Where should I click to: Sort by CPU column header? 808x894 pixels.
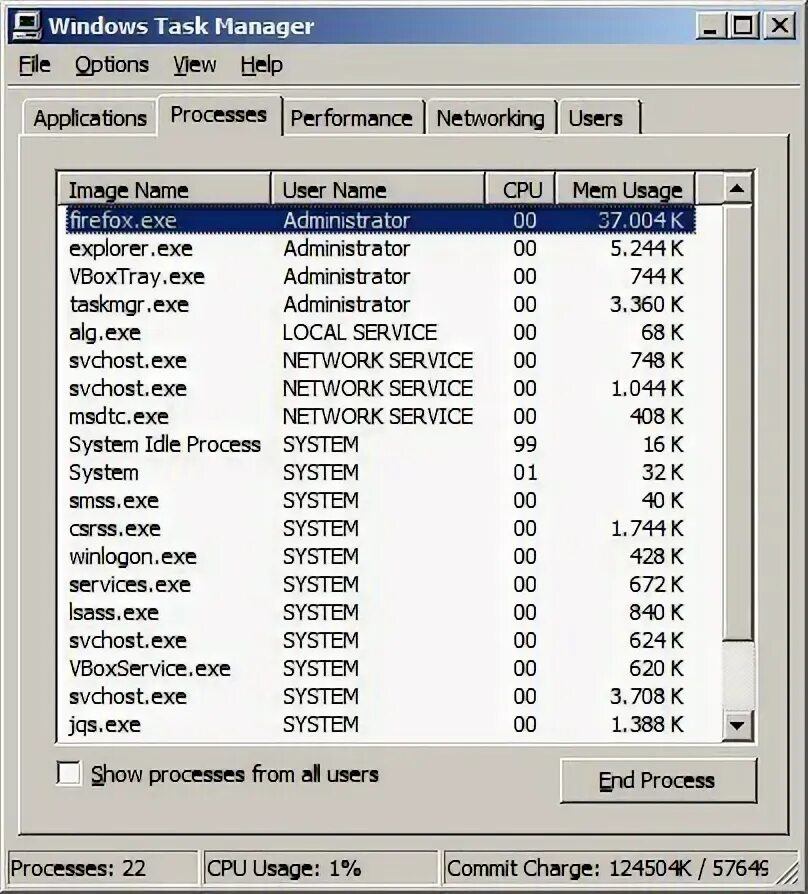click(x=520, y=189)
